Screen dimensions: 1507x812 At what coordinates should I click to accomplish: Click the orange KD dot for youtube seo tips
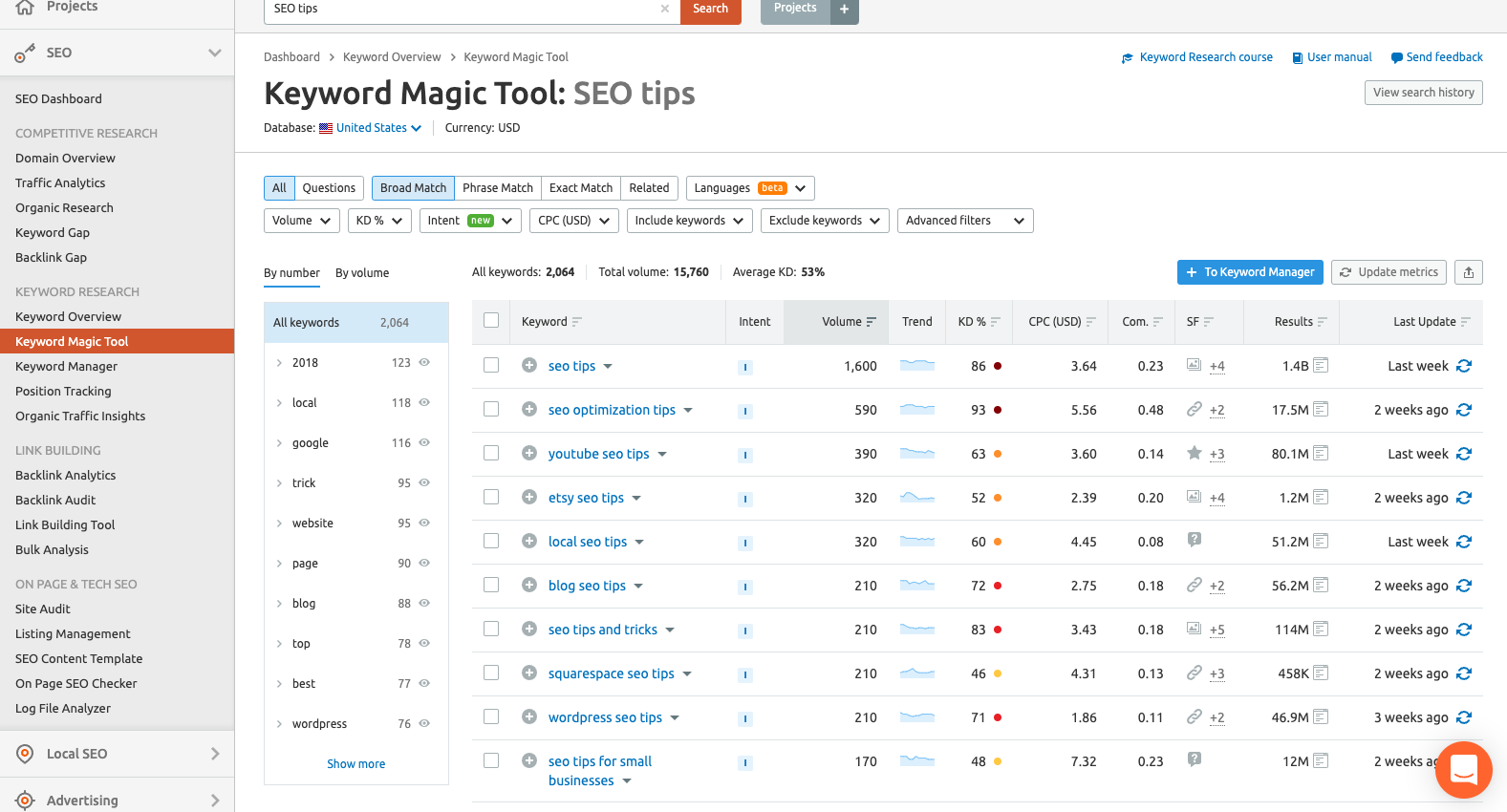998,454
